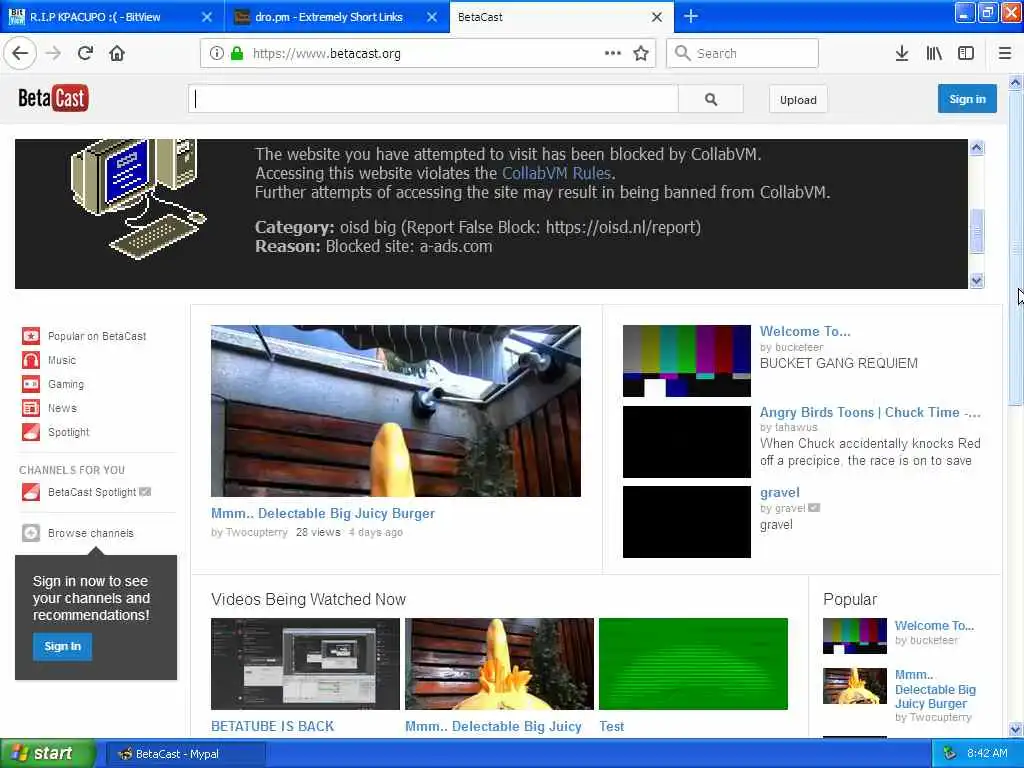1024x768 pixels.
Task: Select the BetaCast browser tab
Action: point(561,16)
